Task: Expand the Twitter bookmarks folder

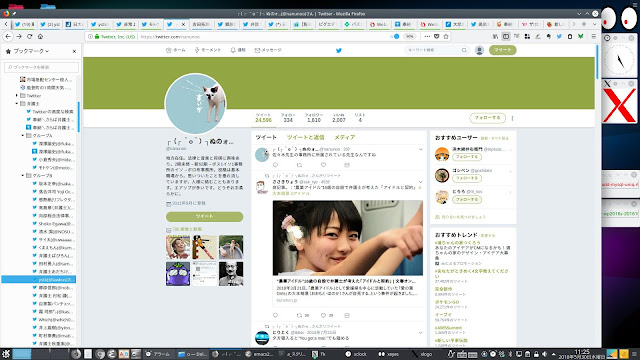Action: point(17,96)
